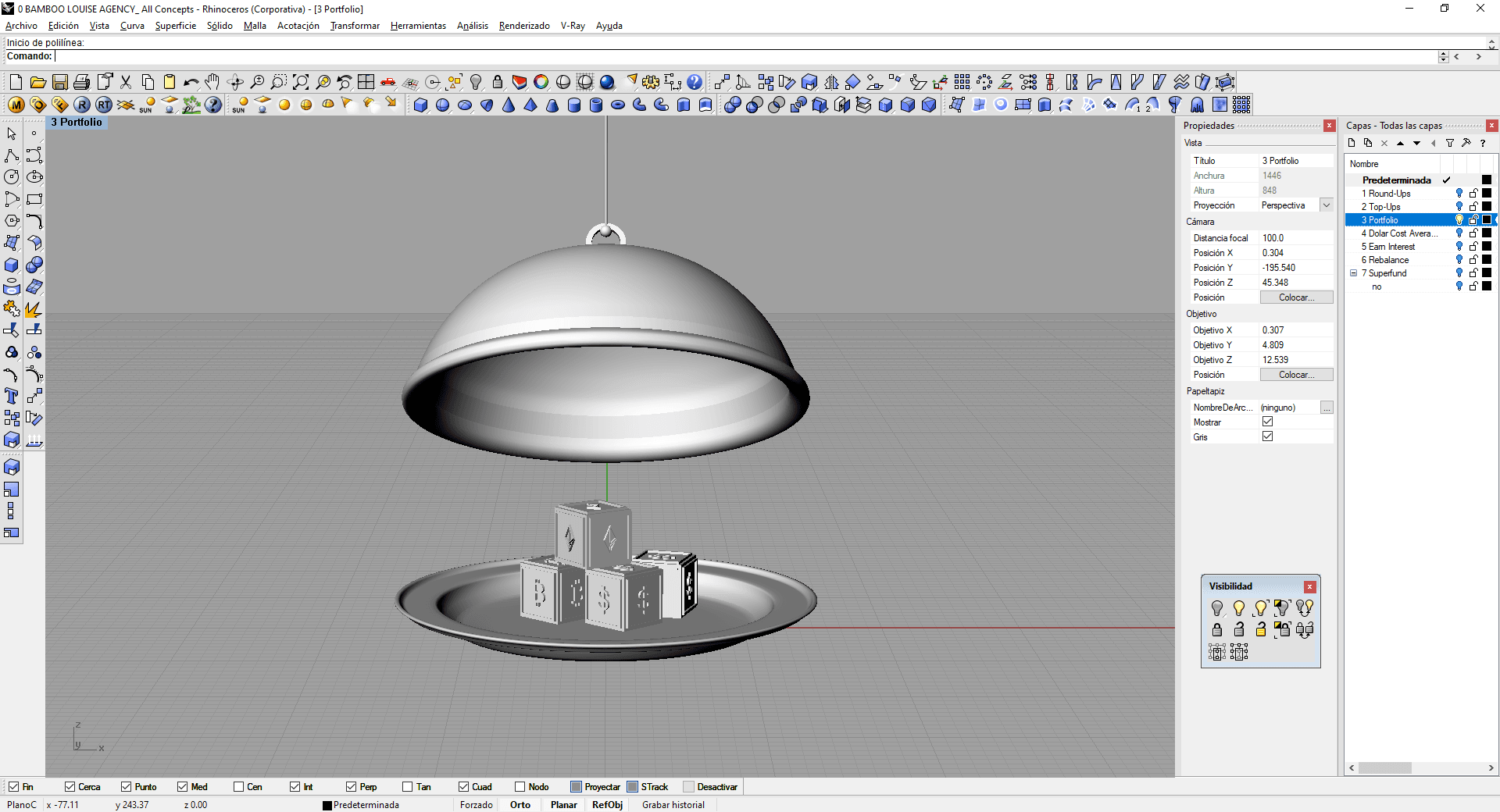Uncheck the Mostrar wallpaper checkbox
This screenshot has height=812, width=1500.
[1267, 422]
